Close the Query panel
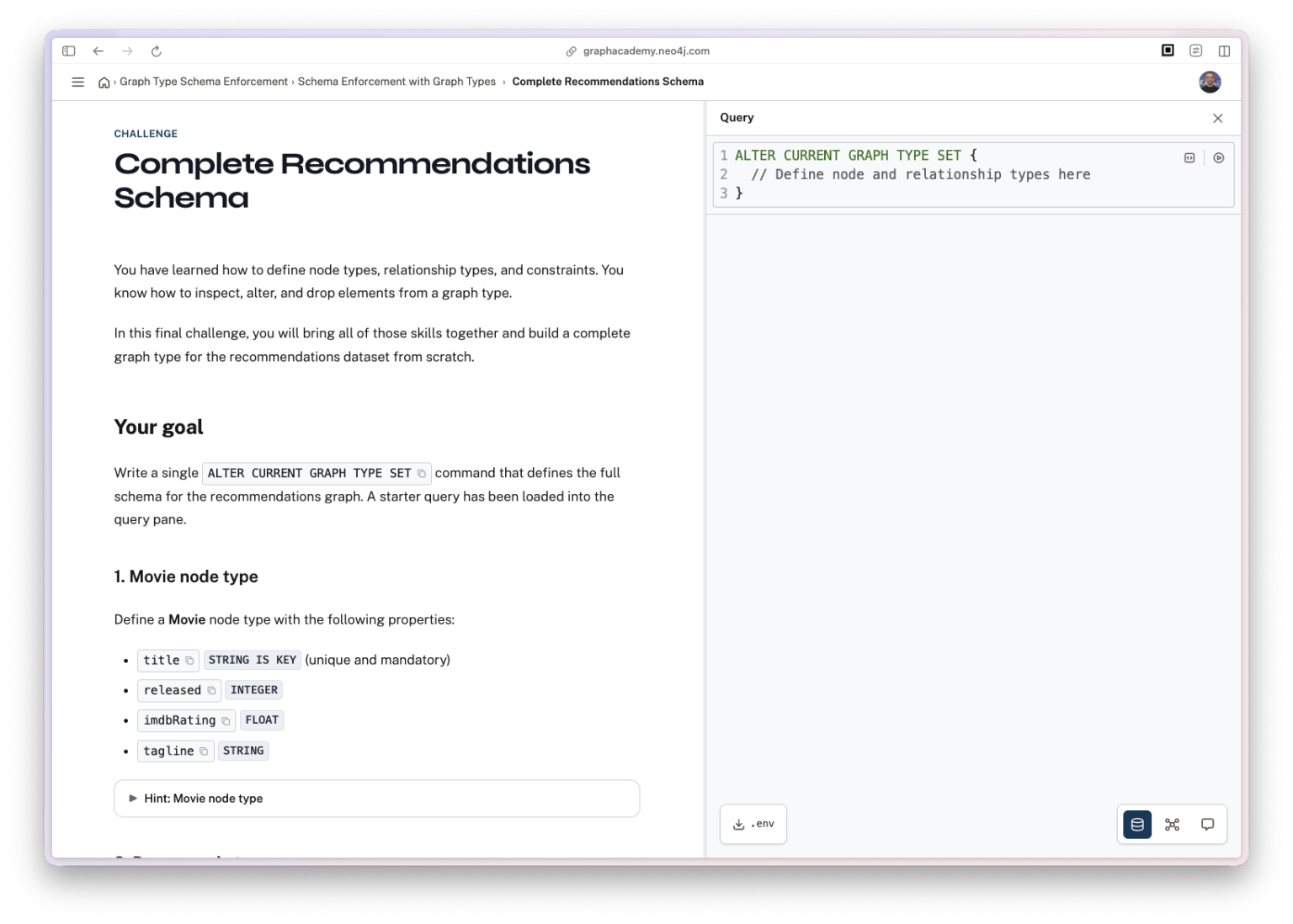1293x924 pixels. click(1217, 119)
